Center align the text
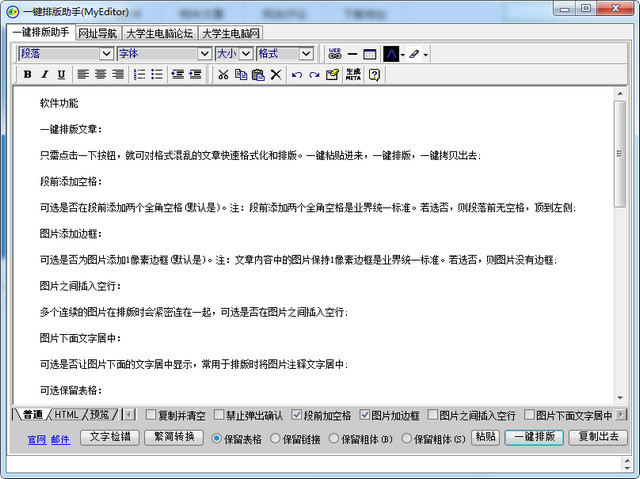640x479 pixels. [x=100, y=74]
